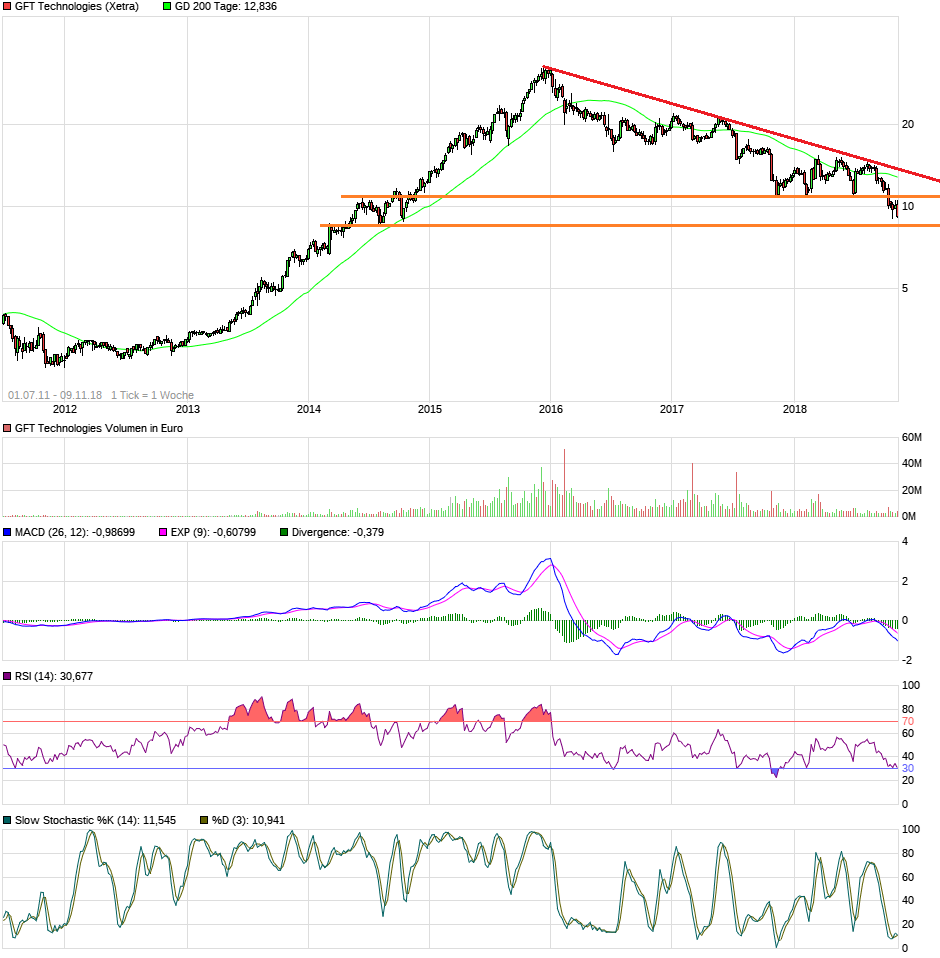Click the MACD axis value 4
Screen dimensions: 940x958
point(905,541)
